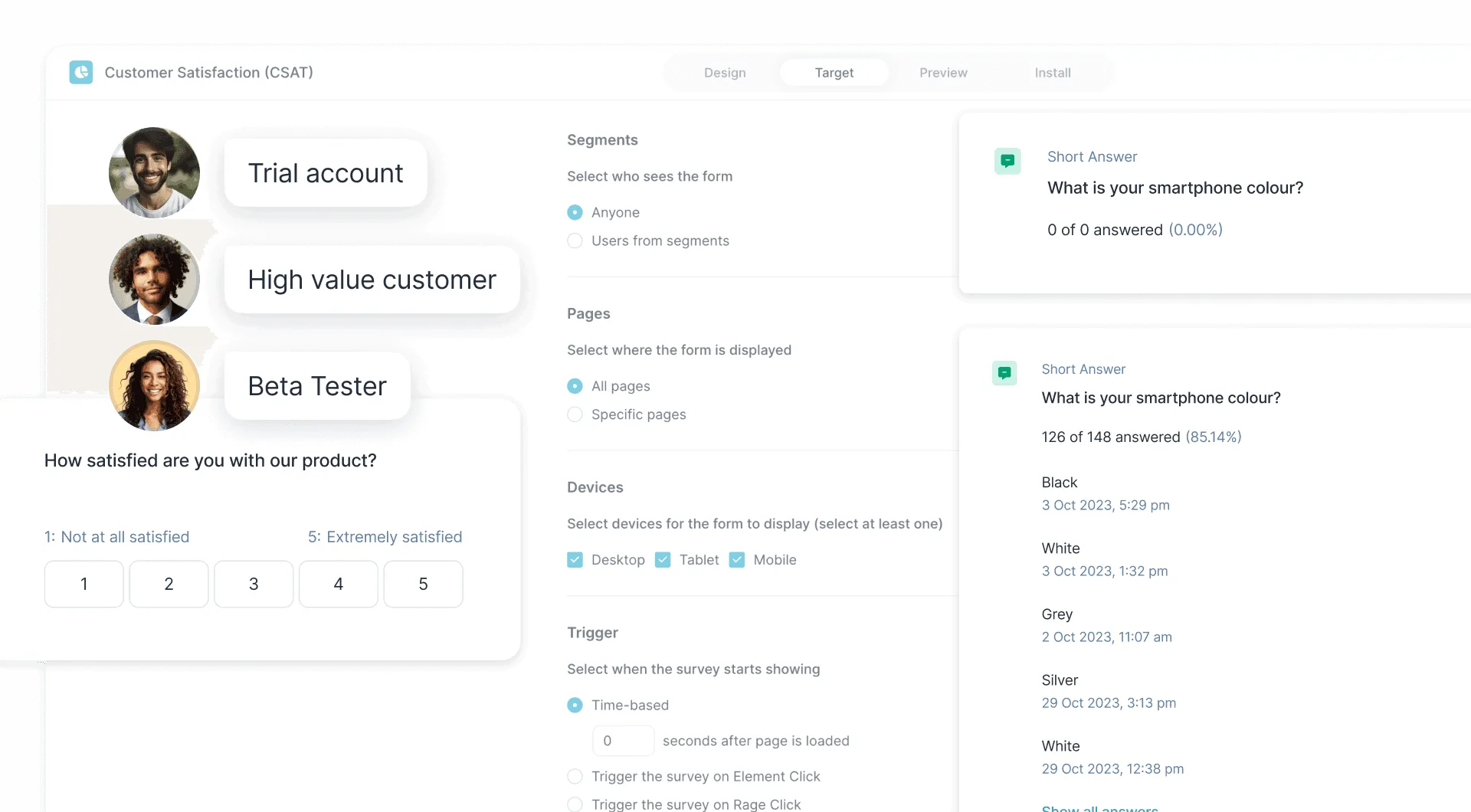
Task: Click the green chat bubble icon on lower answer card
Action: [1004, 373]
